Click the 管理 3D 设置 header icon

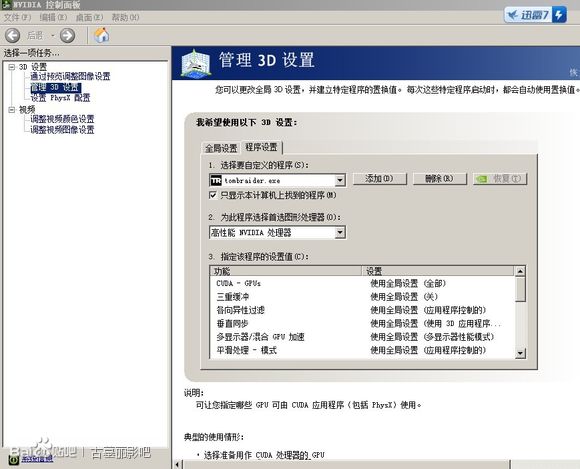tap(196, 63)
